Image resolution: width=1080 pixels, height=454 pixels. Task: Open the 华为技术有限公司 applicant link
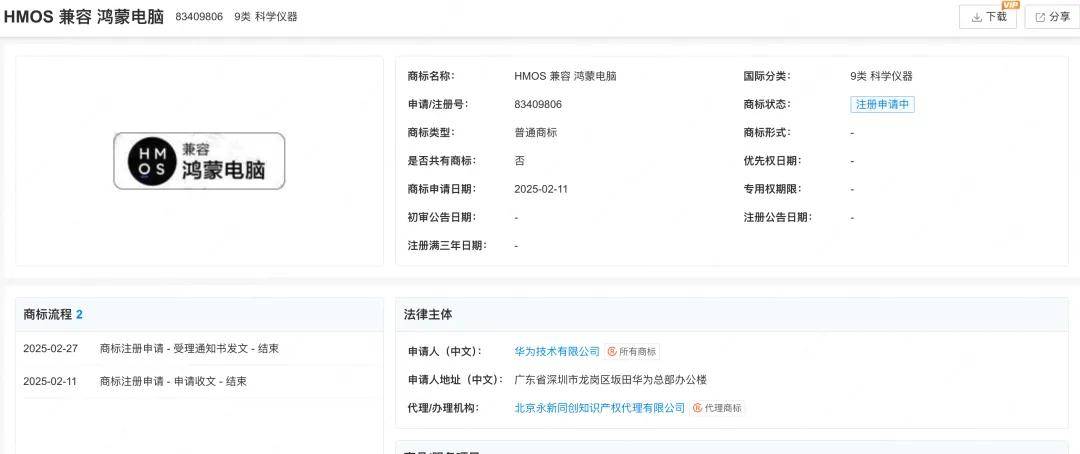(x=557, y=351)
